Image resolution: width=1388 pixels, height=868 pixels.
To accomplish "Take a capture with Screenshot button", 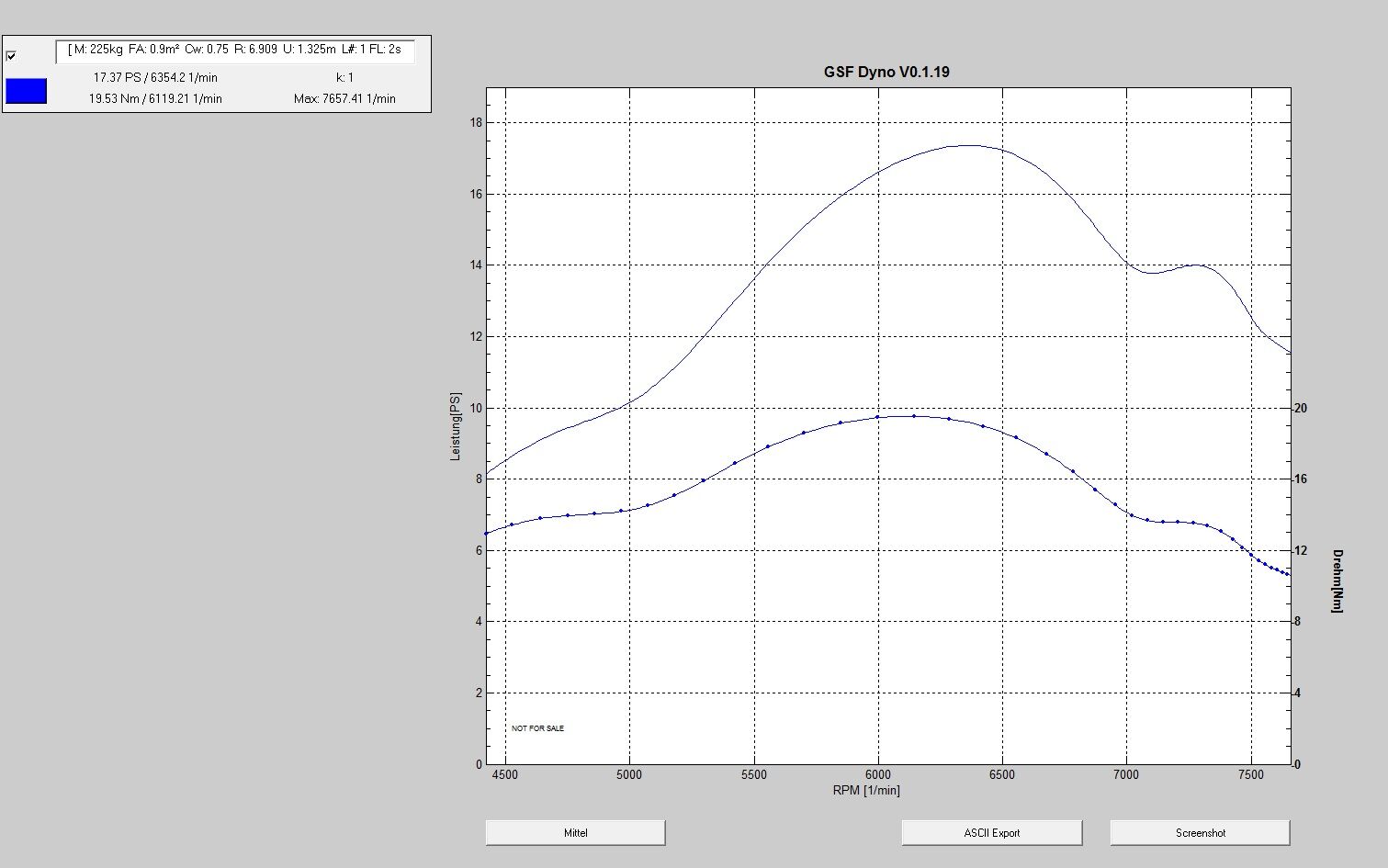I will point(1200,833).
